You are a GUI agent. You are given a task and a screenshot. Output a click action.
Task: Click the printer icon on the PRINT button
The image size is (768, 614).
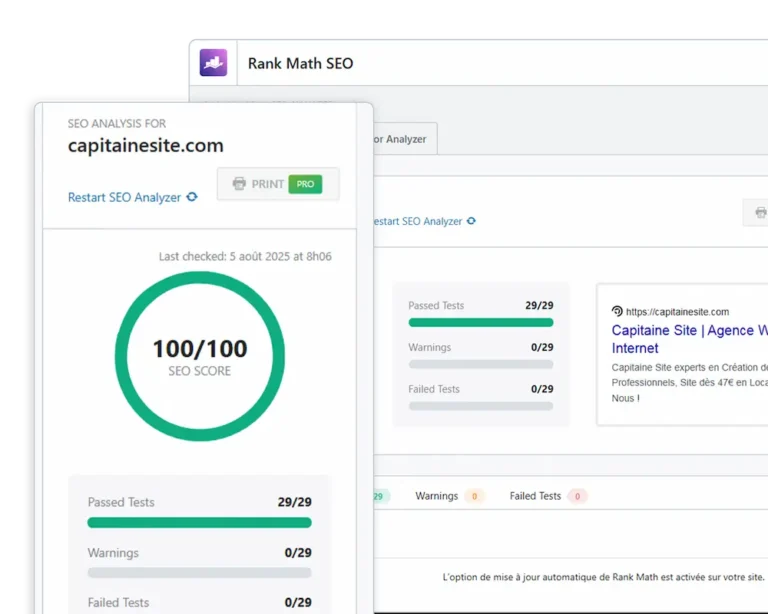(239, 184)
